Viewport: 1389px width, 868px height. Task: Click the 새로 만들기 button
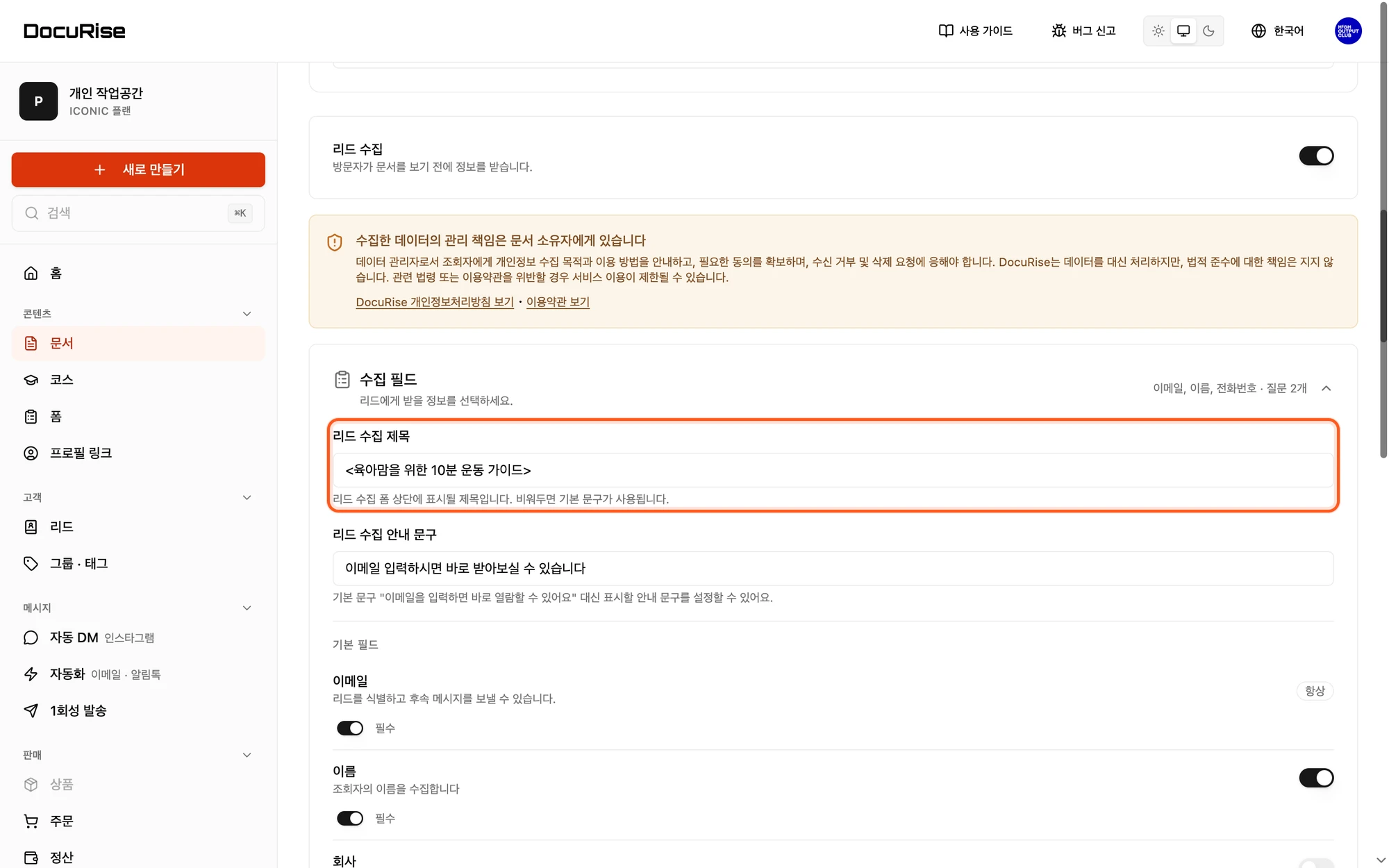(x=138, y=169)
